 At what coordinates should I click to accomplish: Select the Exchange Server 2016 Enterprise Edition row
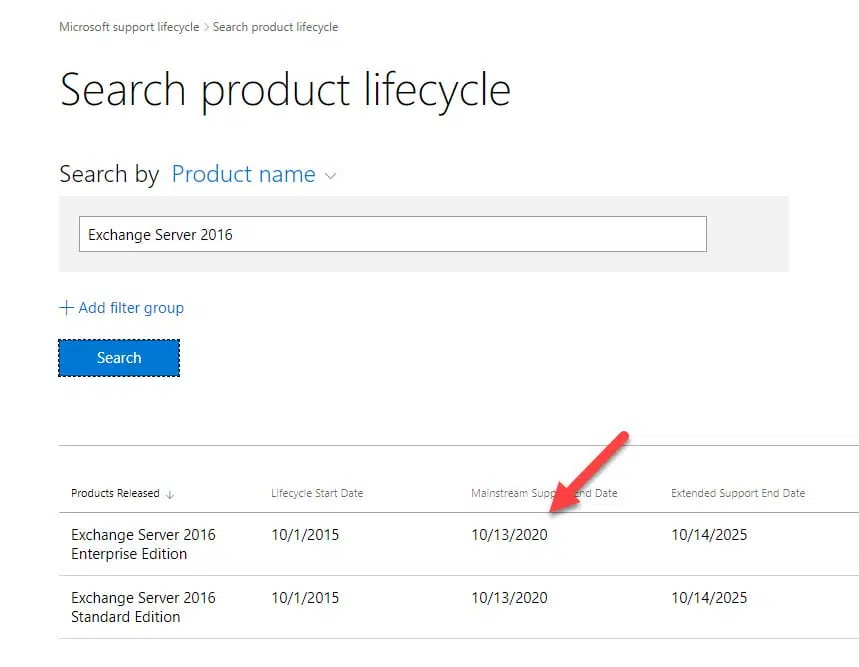459,544
